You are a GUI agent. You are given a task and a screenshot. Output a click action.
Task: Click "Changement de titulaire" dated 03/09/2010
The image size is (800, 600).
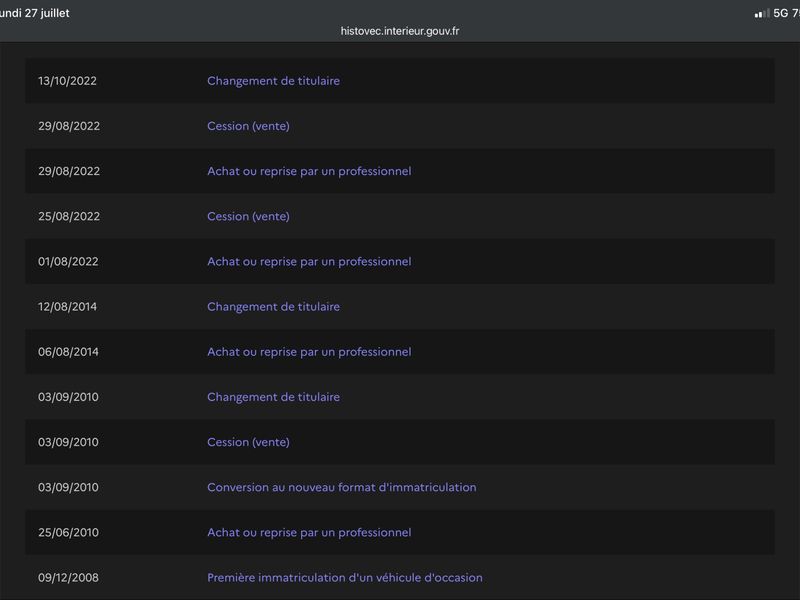pos(273,397)
